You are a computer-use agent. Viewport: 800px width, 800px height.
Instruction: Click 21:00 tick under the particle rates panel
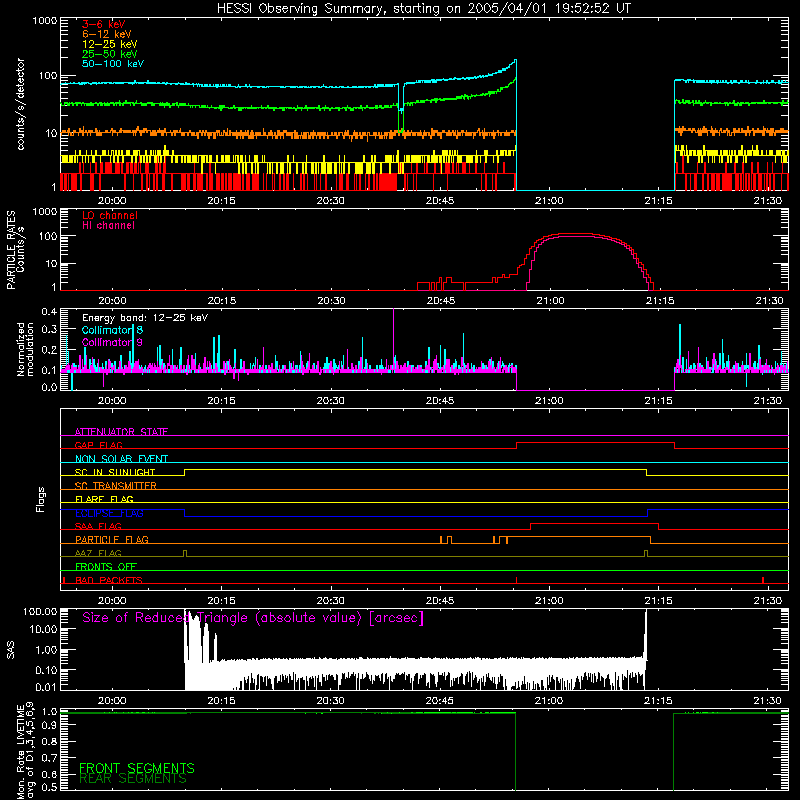click(x=550, y=301)
